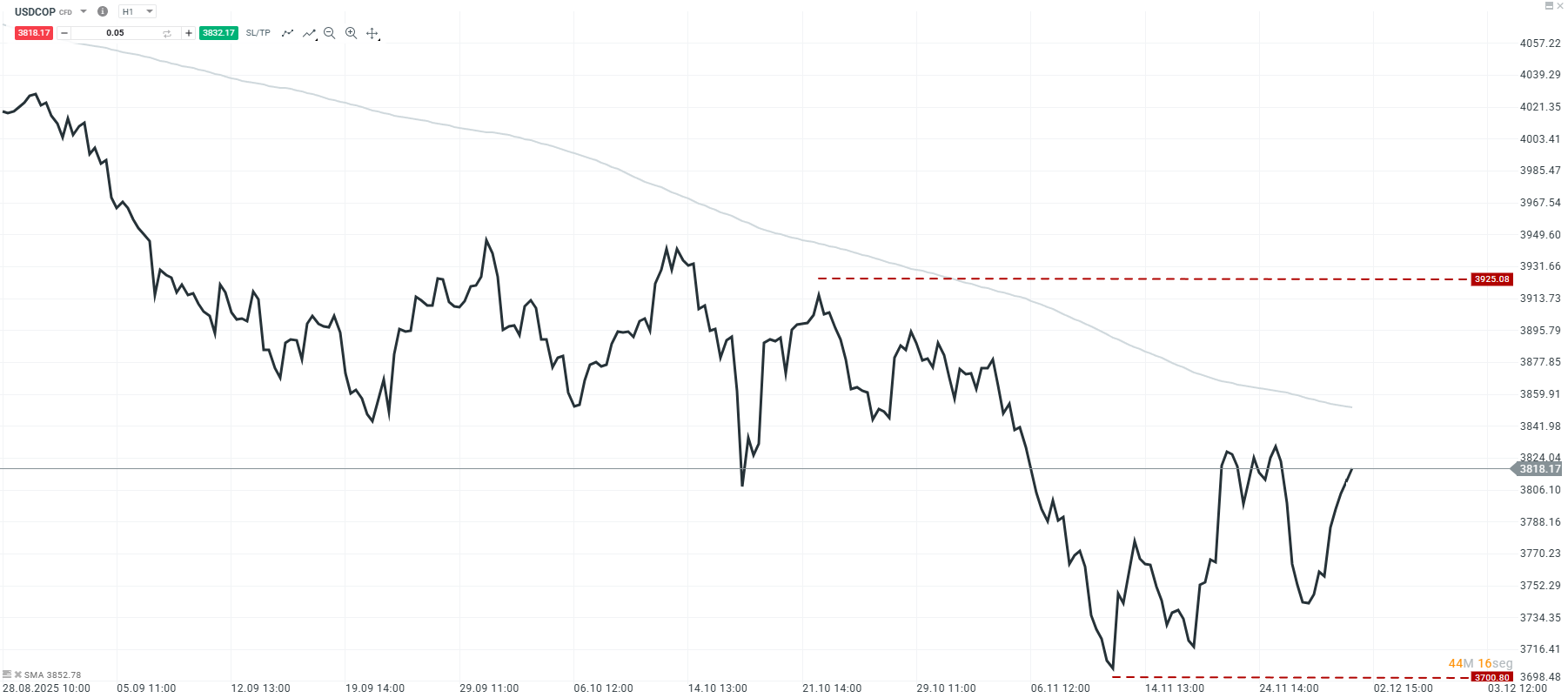1568x698 pixels.
Task: Open SMA indicator settings icon
Action: pos(7,675)
